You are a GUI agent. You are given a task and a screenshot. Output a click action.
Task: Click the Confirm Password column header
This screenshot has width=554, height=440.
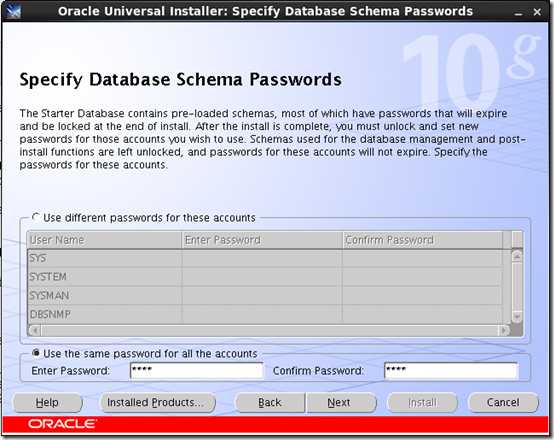pyautogui.click(x=423, y=240)
